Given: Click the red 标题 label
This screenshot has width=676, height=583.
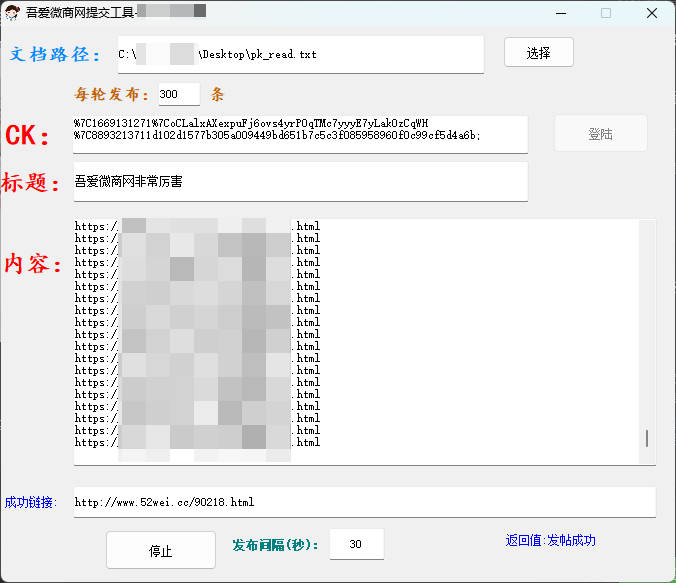Looking at the screenshot, I should click(31, 183).
